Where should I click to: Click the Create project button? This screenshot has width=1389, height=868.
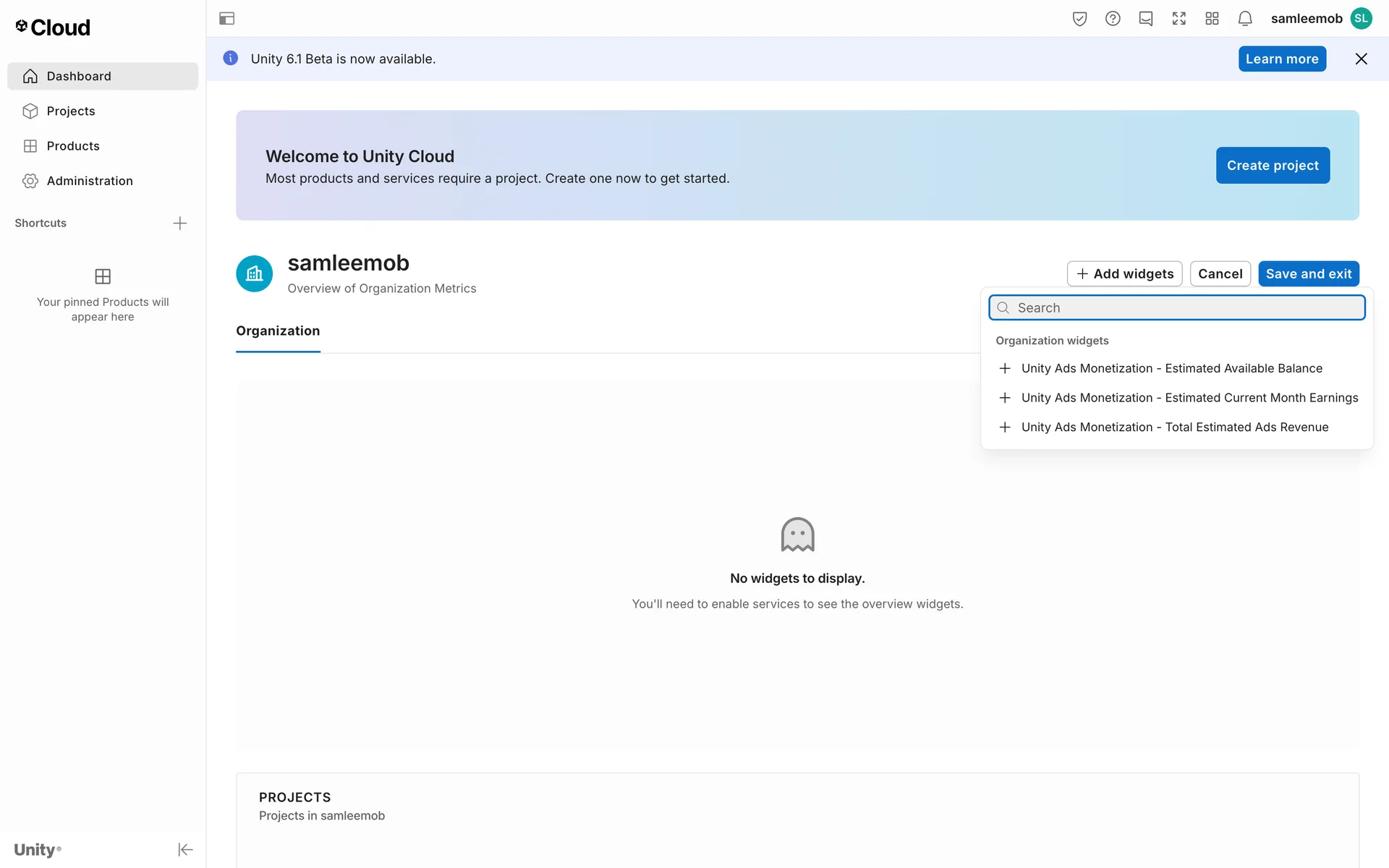tap(1273, 166)
